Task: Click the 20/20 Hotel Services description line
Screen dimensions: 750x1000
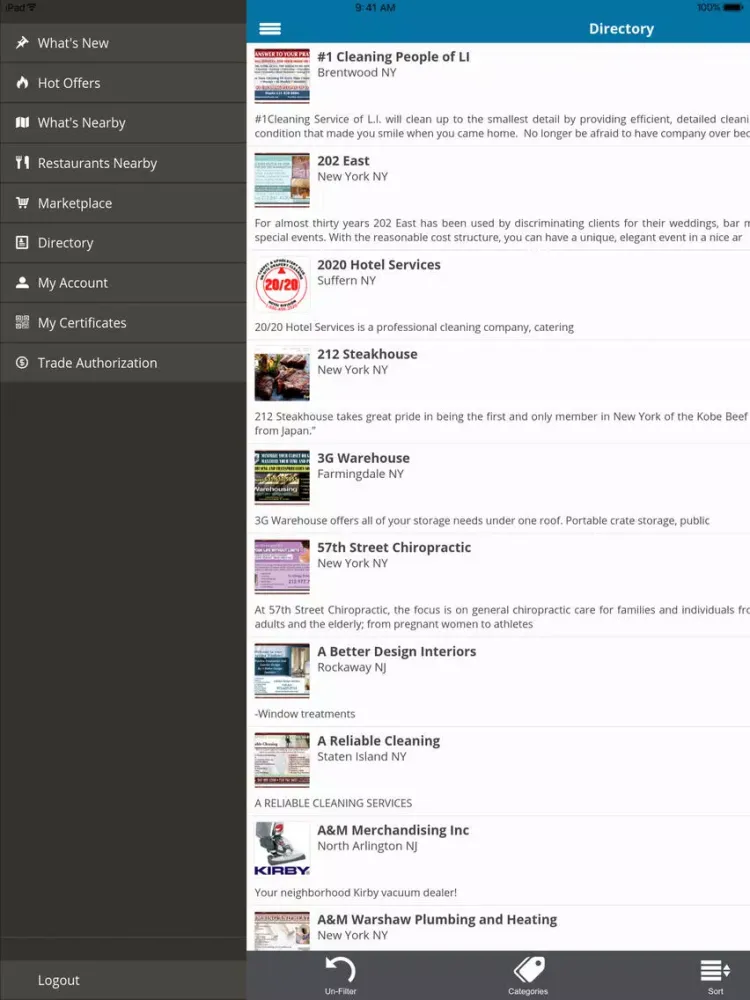Action: (414, 327)
